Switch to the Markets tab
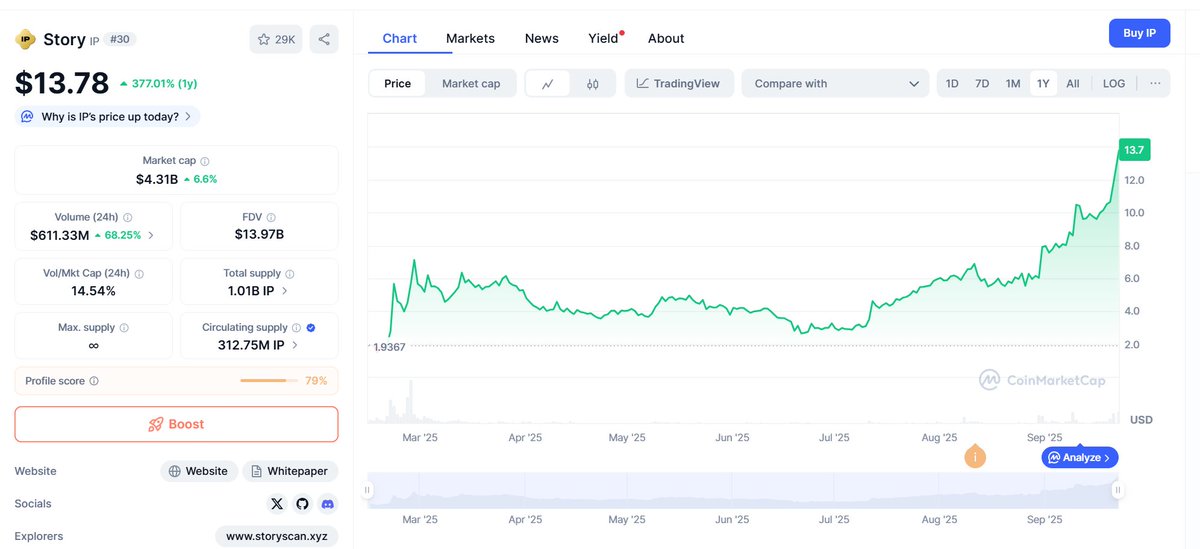Image resolution: width=1200 pixels, height=549 pixels. (x=470, y=38)
